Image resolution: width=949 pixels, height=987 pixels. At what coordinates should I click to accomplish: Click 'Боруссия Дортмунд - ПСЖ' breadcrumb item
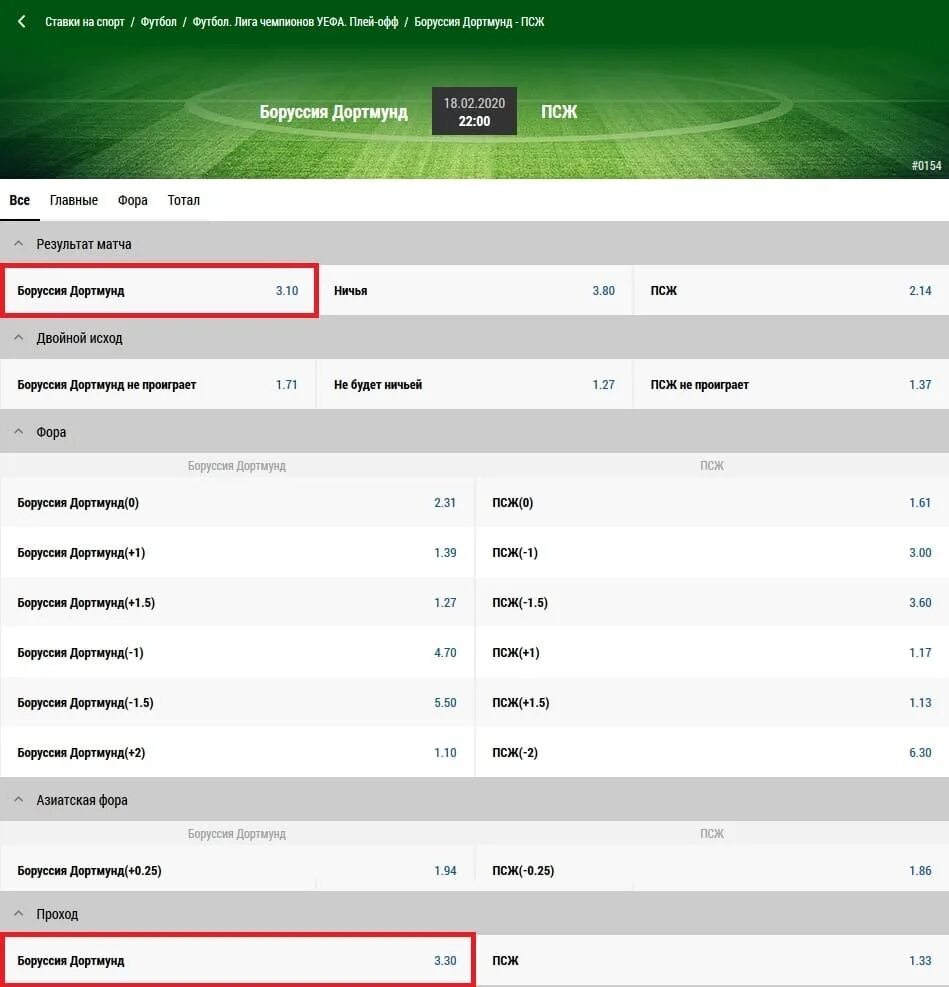(x=479, y=22)
